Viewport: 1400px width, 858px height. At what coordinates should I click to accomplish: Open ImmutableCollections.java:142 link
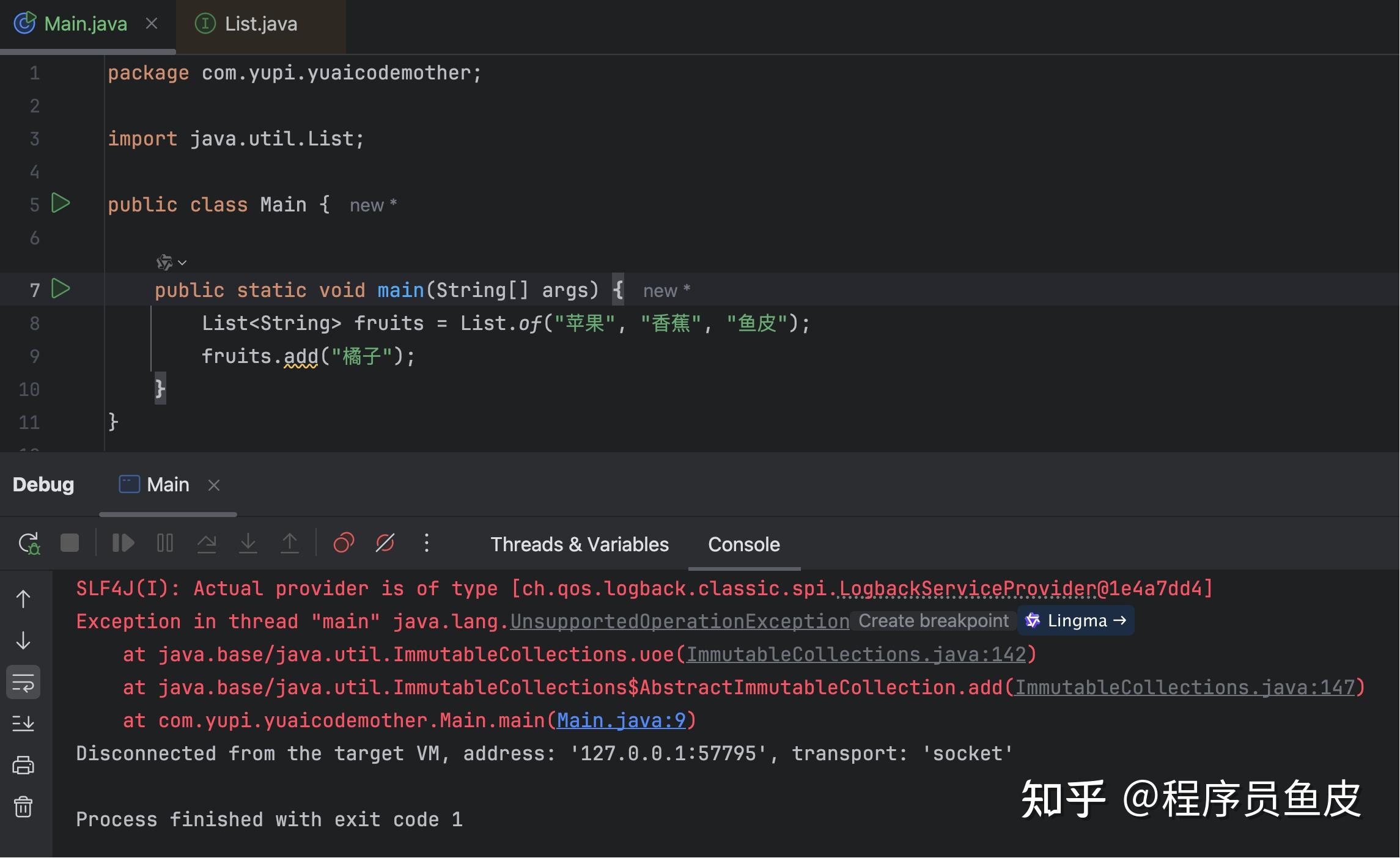(x=856, y=654)
